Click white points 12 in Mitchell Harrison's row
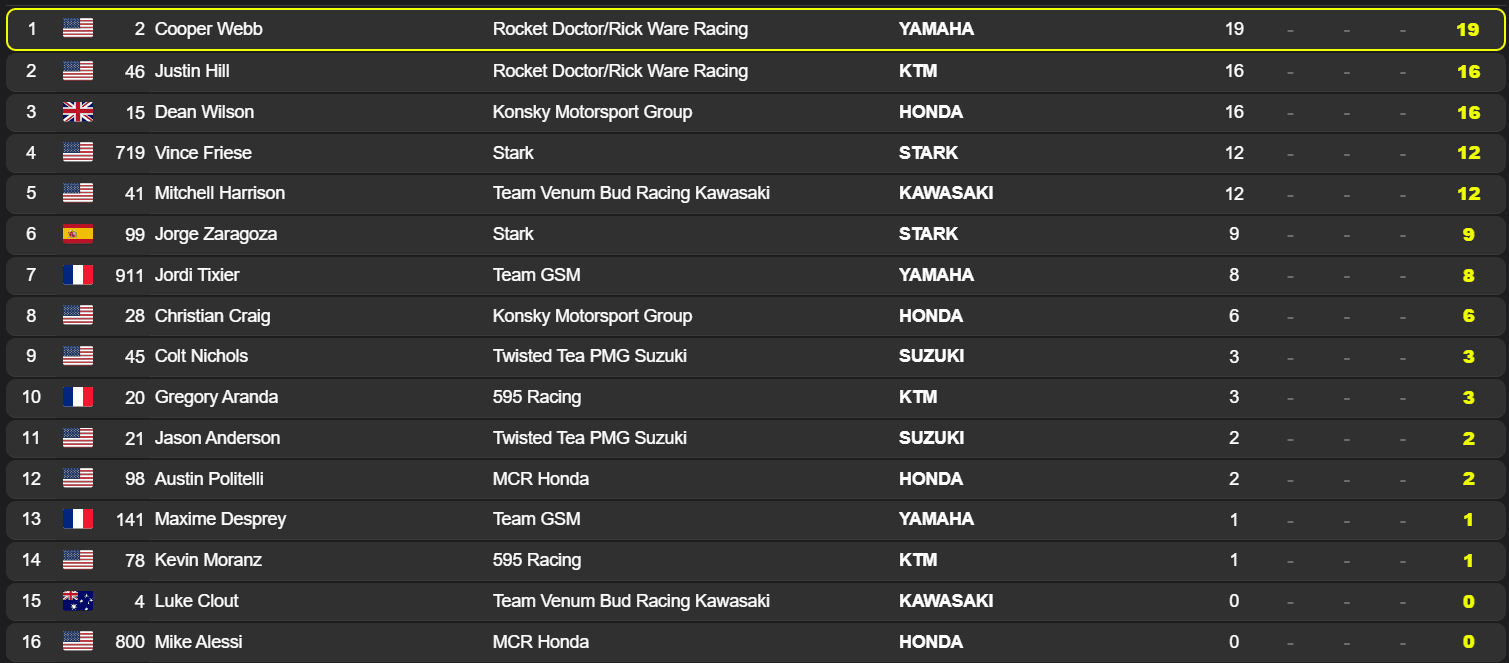Screen dimensions: 1509x663 click(x=1234, y=193)
